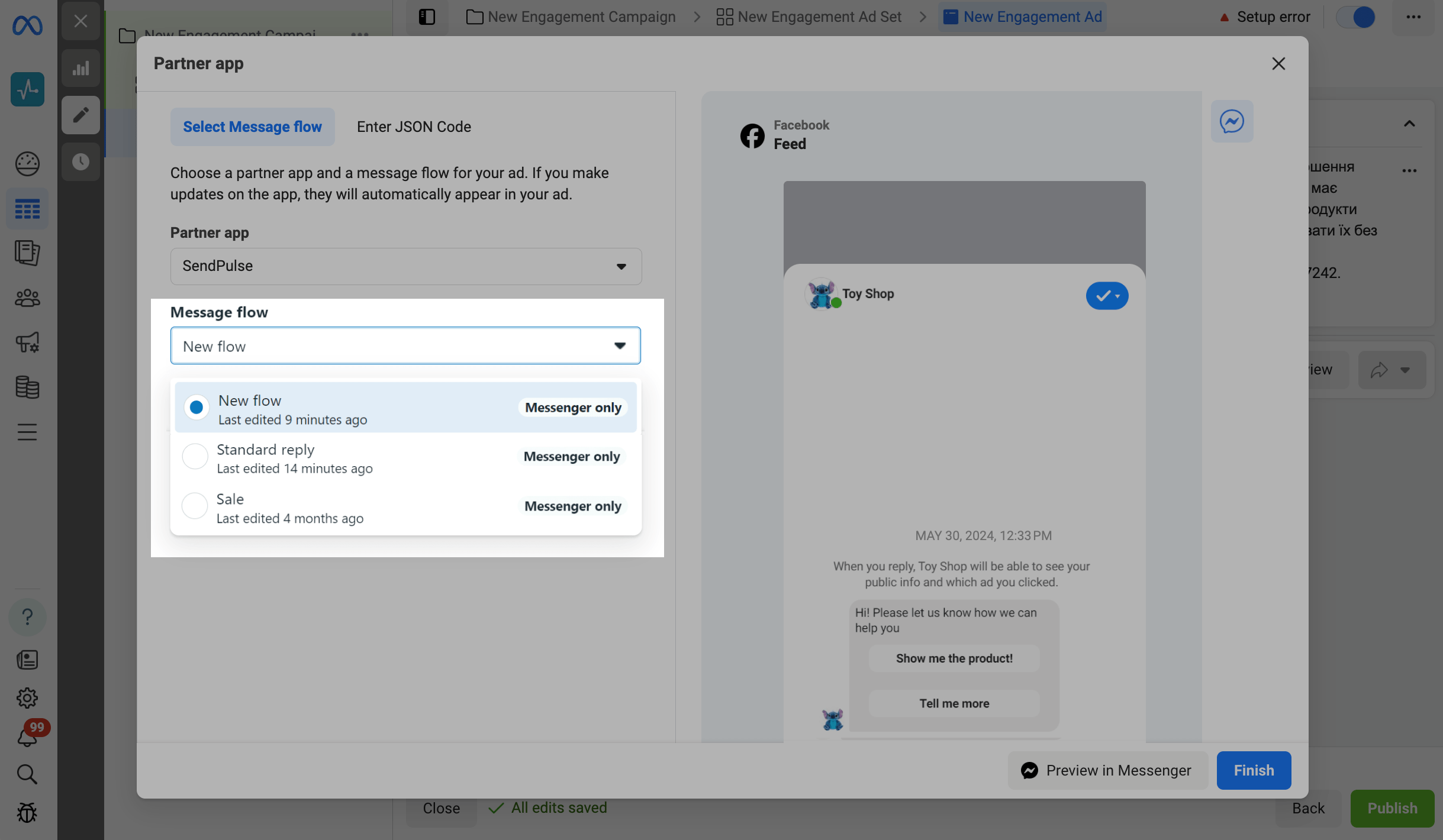Open the Audiences people icon in sidebar
Screen dimensions: 1443x840
coord(27,298)
